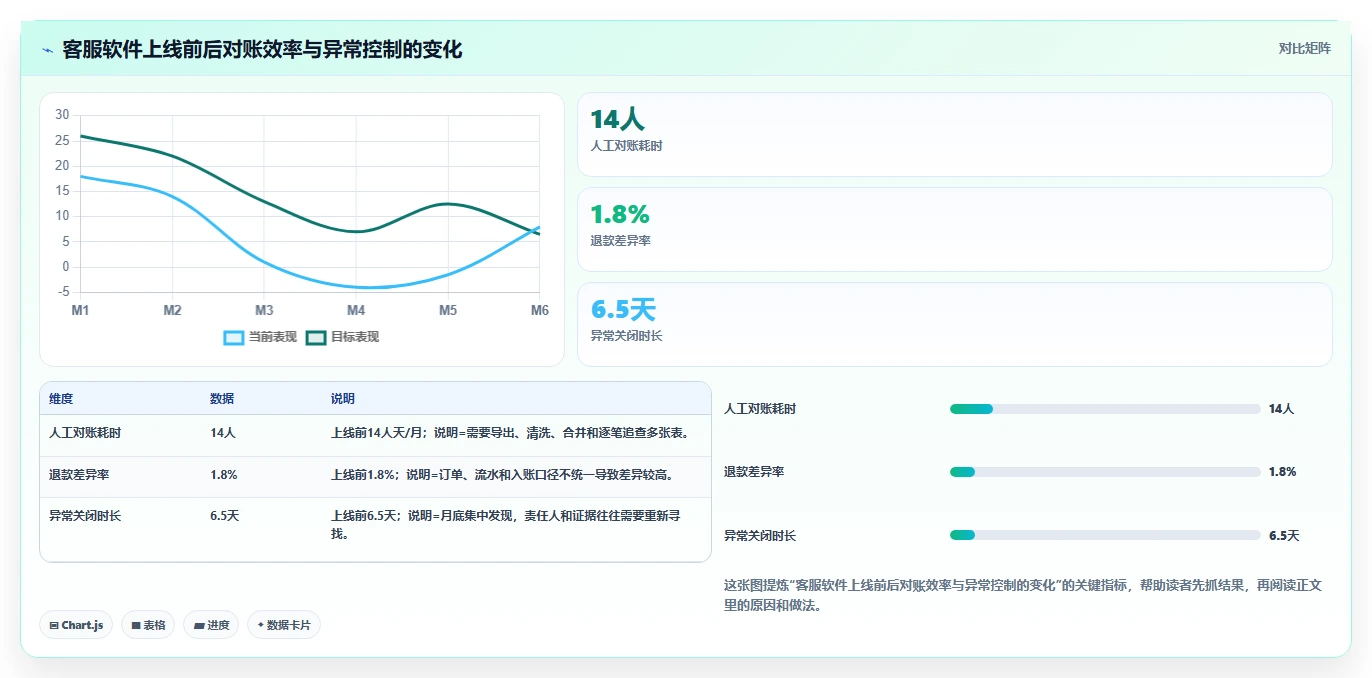Click the M3 label on the chart axis

(264, 311)
